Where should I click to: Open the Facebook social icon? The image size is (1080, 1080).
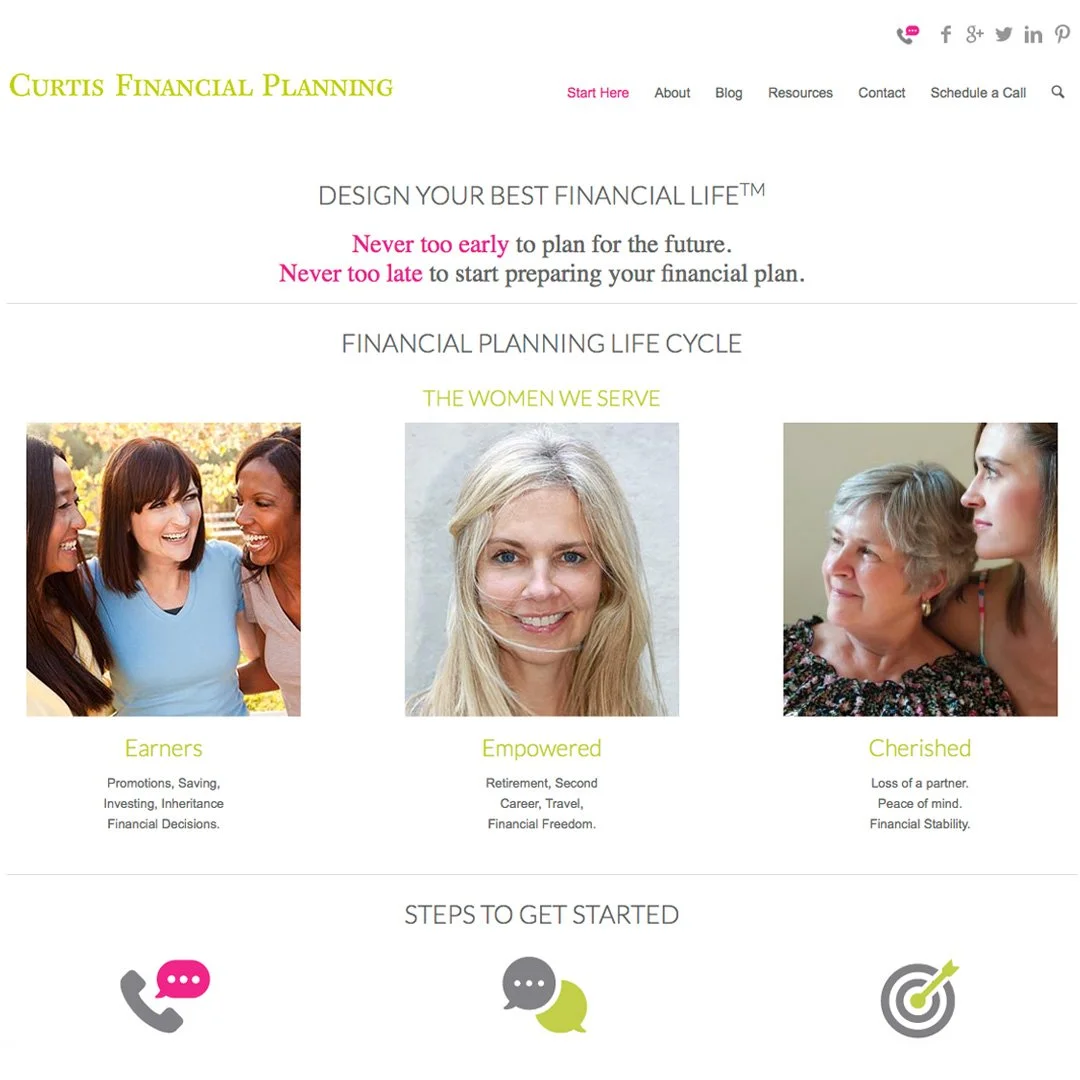(946, 34)
